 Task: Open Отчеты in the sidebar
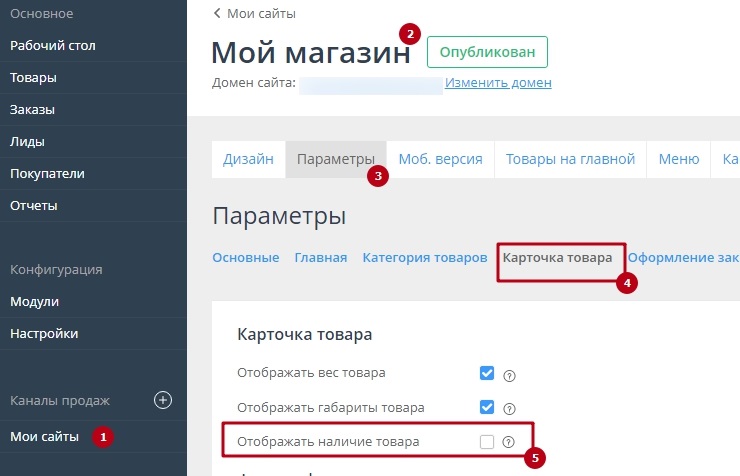[93, 206]
